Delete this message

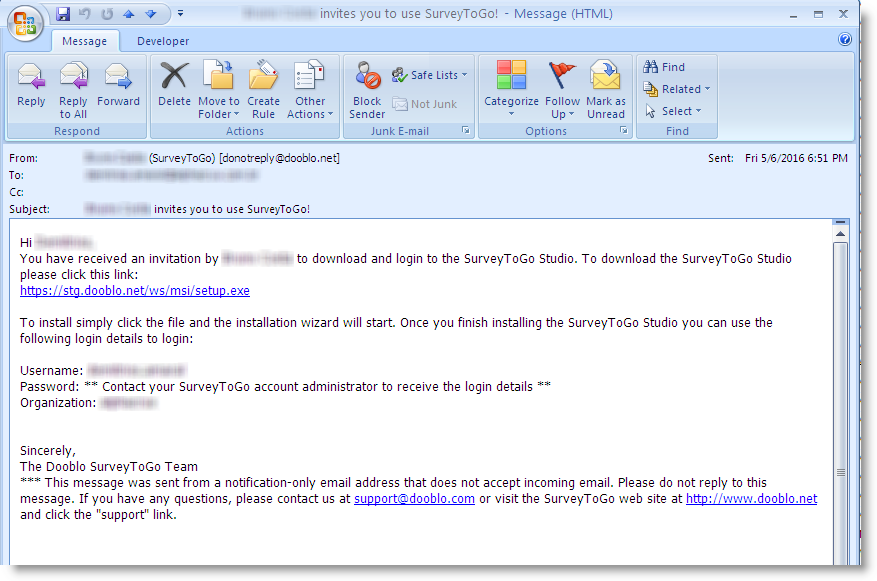pos(174,84)
